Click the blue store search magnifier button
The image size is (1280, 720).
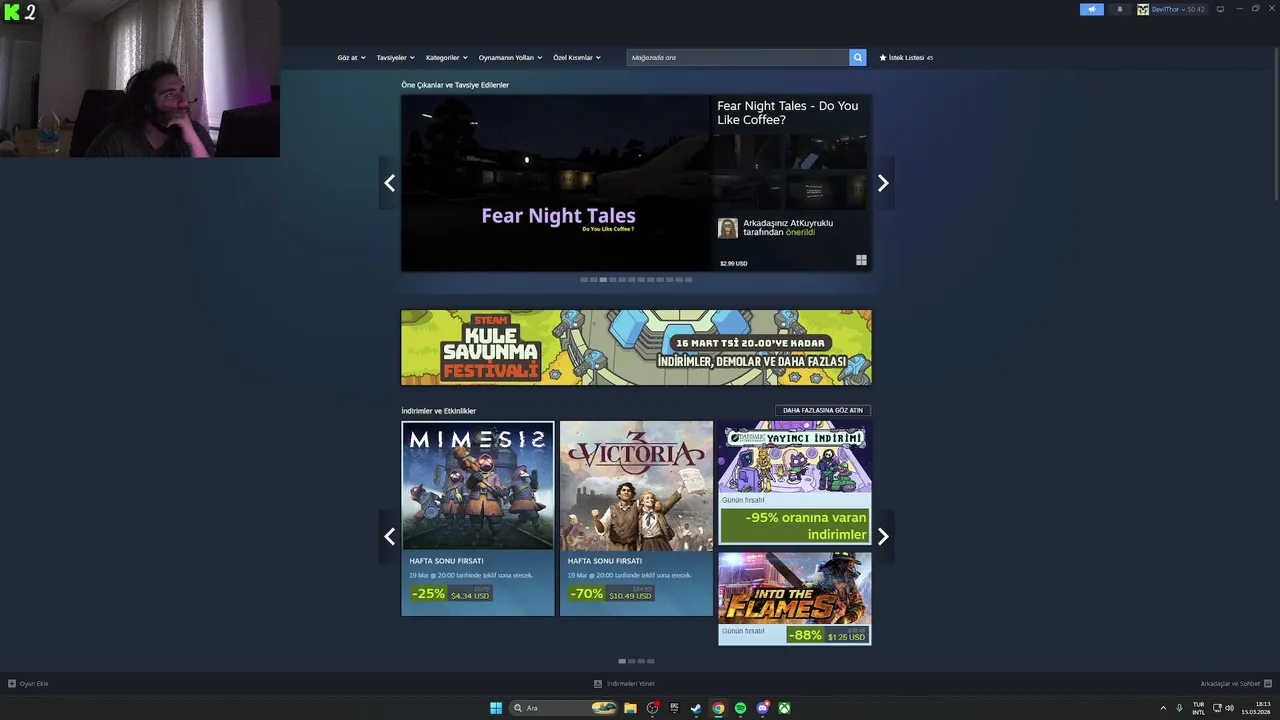tap(858, 58)
